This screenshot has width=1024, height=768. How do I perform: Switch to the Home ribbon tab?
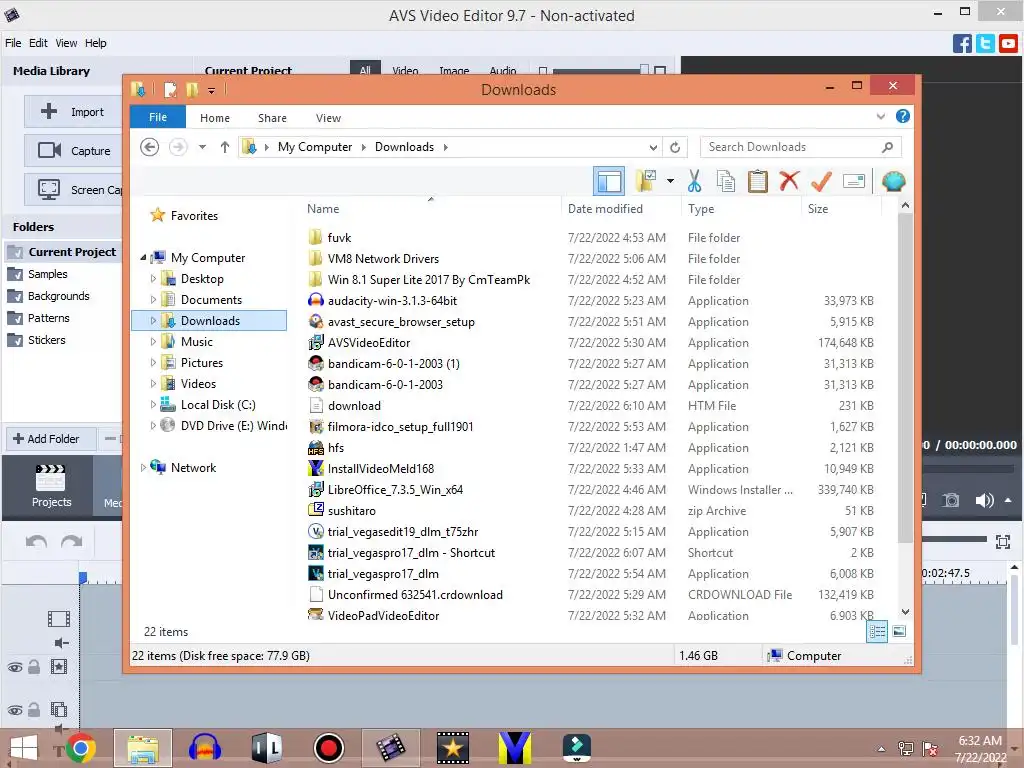pos(215,118)
